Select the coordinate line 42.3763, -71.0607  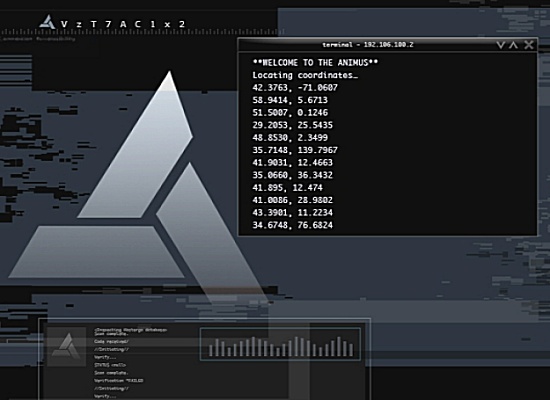(x=295, y=88)
